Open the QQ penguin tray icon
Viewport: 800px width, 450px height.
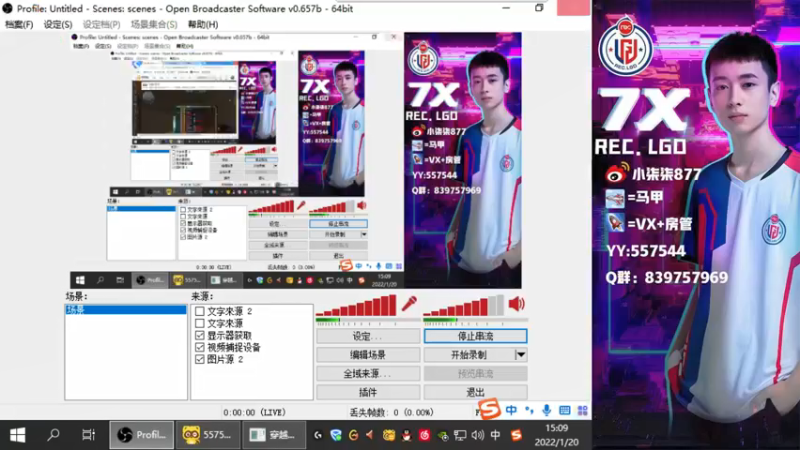407,435
